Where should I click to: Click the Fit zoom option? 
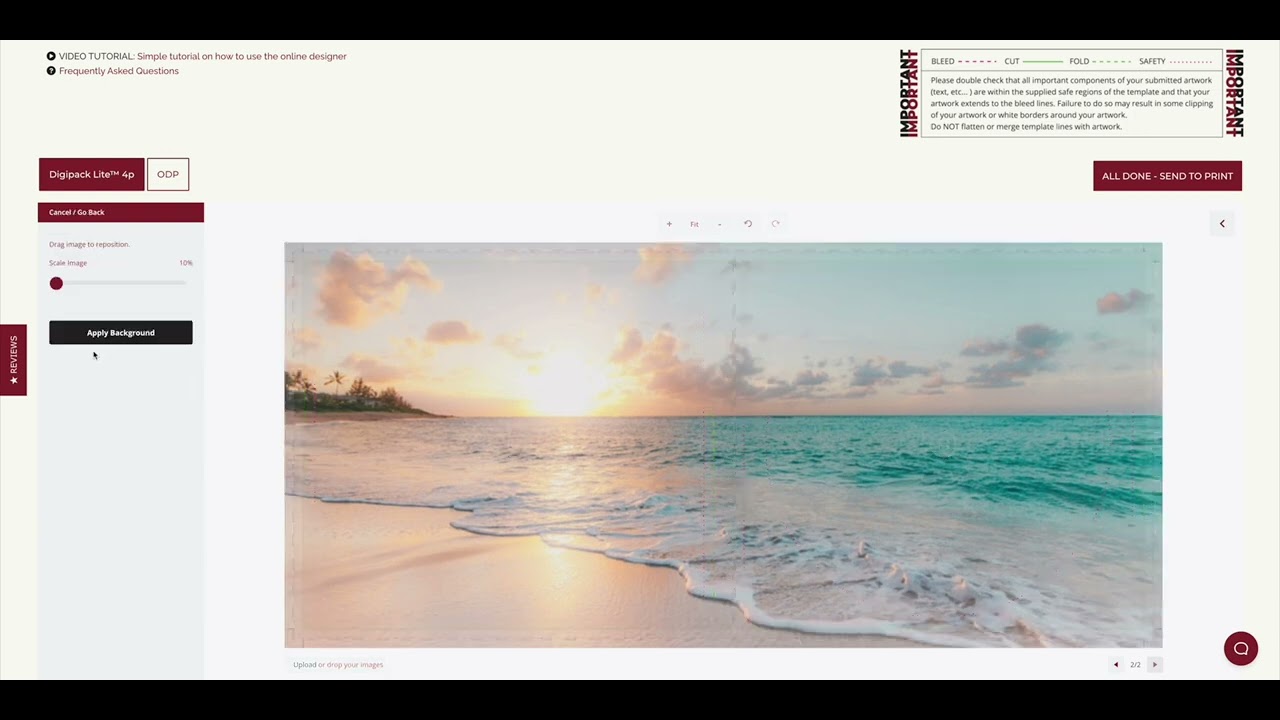694,224
